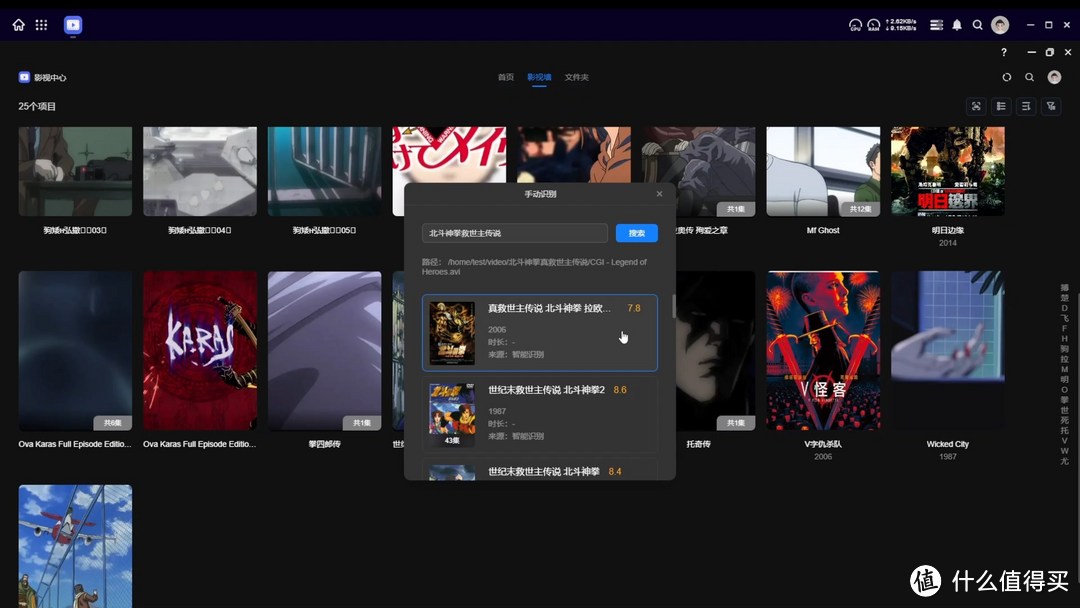Open system search in the top bar
The width and height of the screenshot is (1080, 608).
click(x=977, y=25)
